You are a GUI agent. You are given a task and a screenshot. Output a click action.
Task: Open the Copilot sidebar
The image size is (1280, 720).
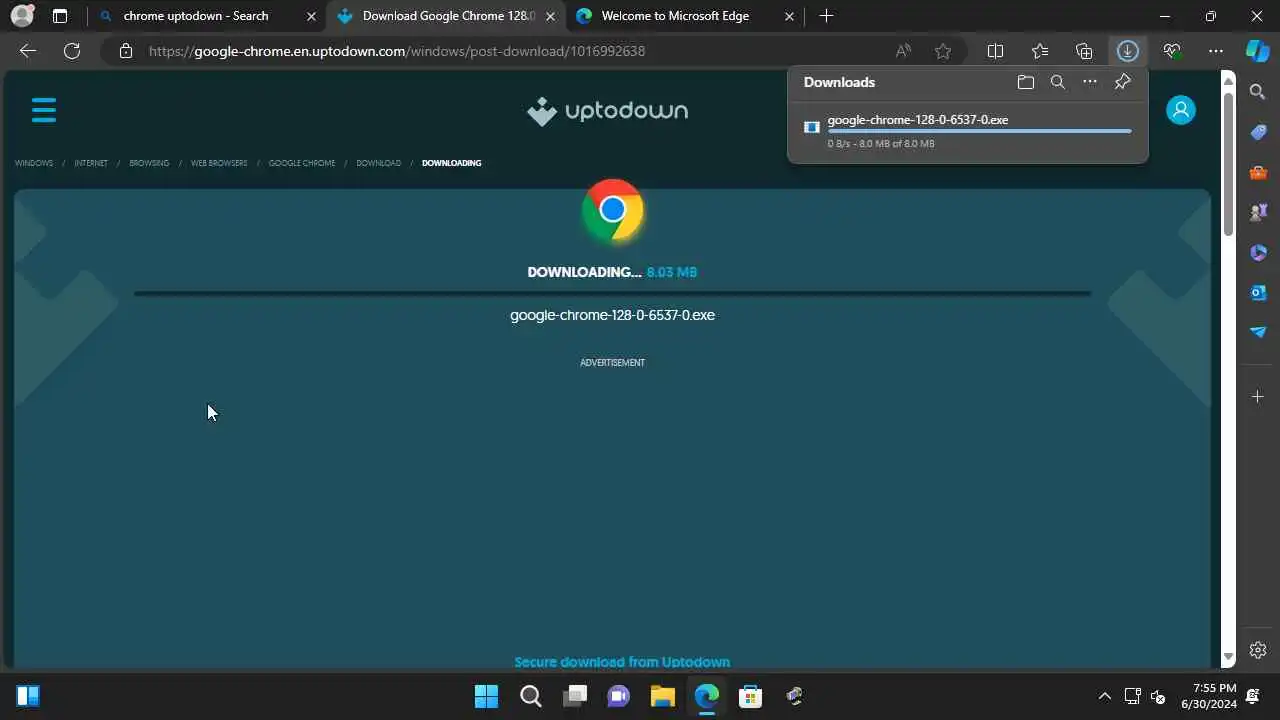tap(1258, 51)
